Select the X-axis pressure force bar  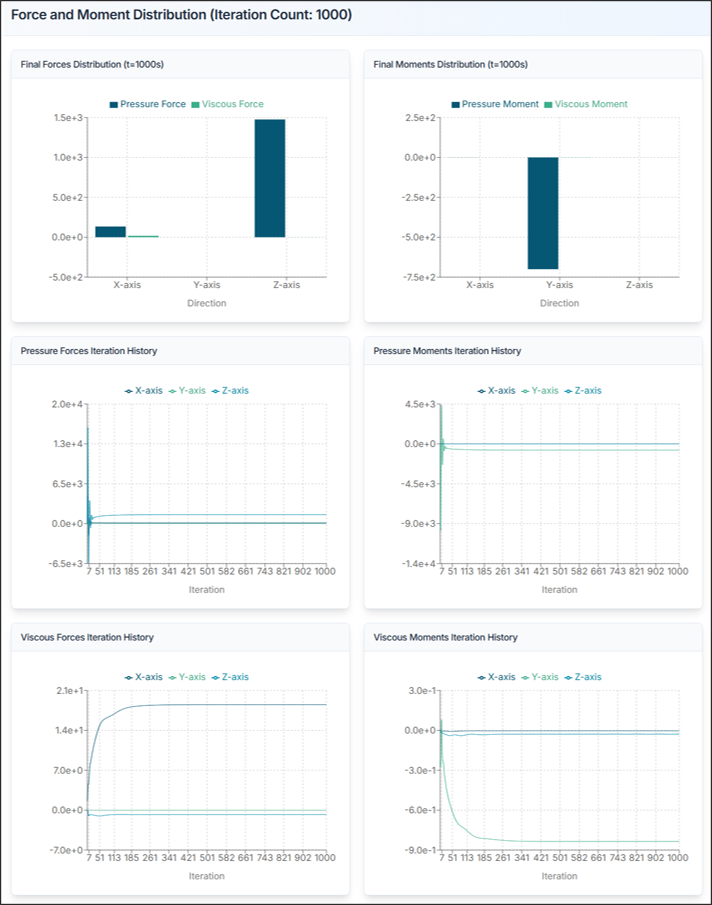pos(110,232)
